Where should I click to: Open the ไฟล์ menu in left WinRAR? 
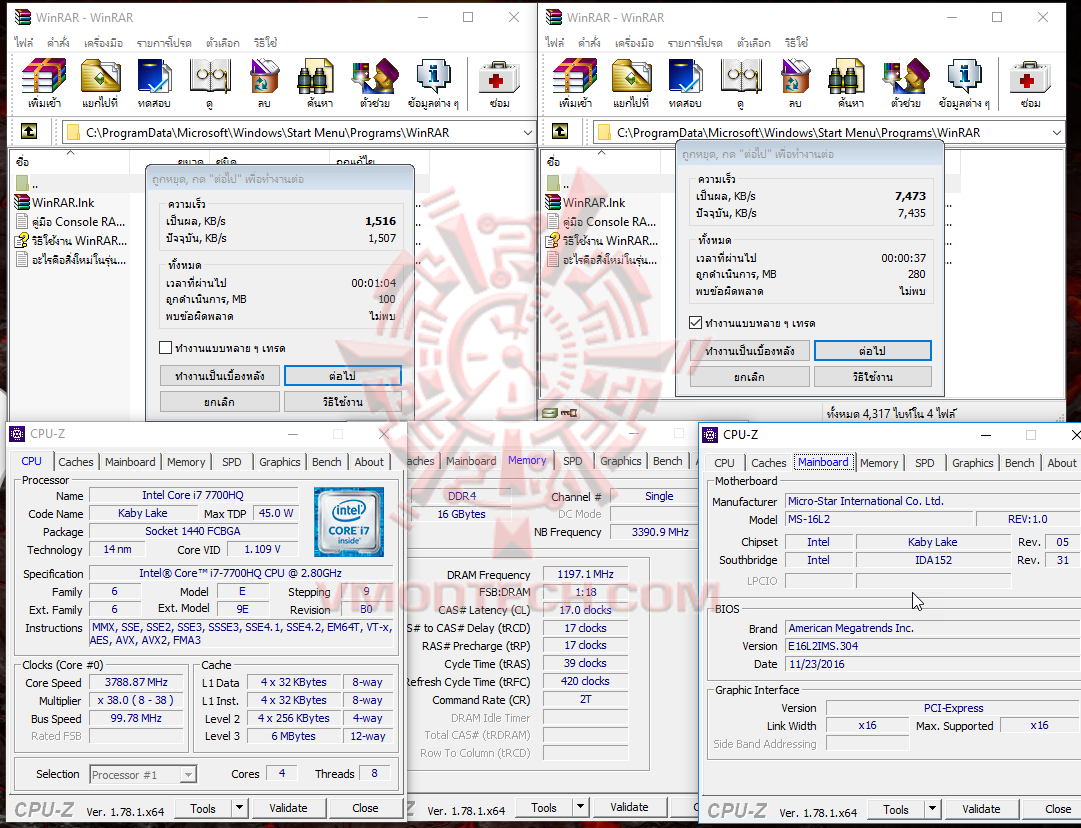point(23,43)
